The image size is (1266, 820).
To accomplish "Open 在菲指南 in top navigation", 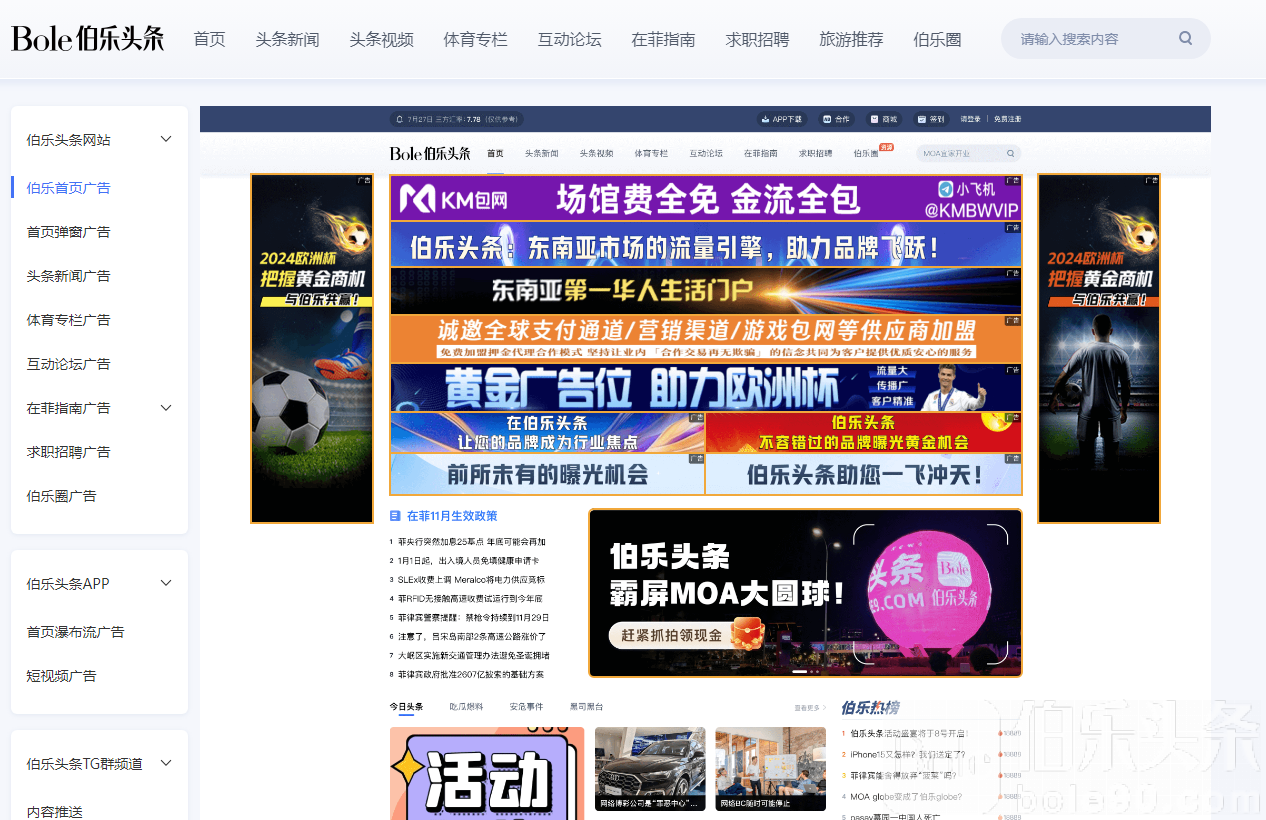I will click(663, 39).
